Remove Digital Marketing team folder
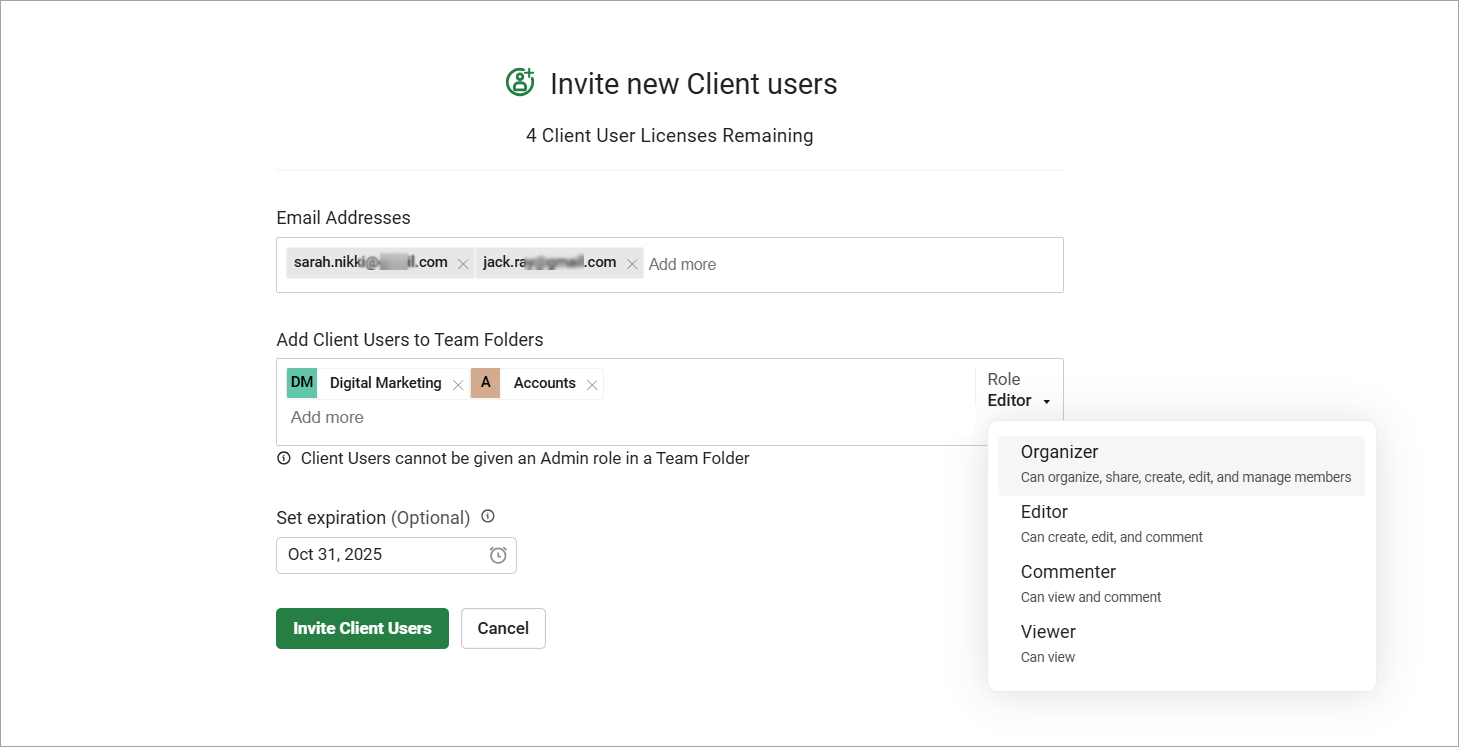This screenshot has height=747, width=1459. [x=458, y=384]
